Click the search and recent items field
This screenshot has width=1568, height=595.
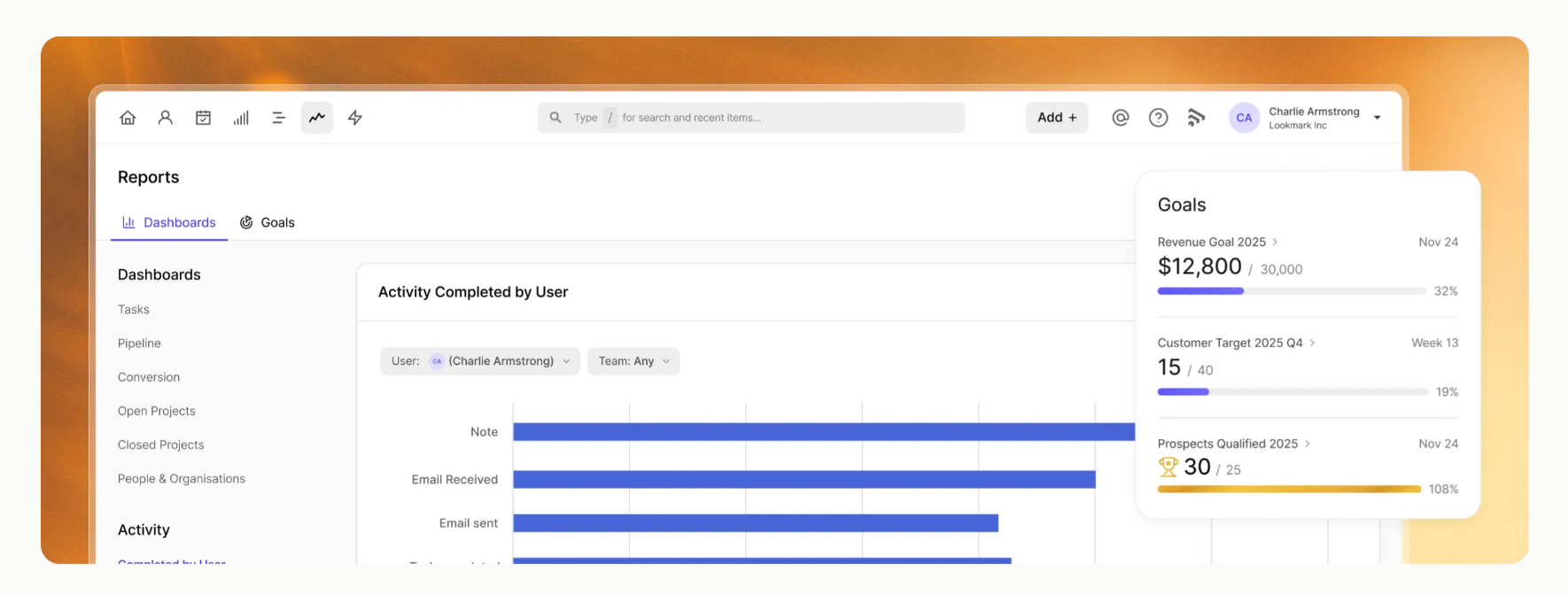click(751, 118)
